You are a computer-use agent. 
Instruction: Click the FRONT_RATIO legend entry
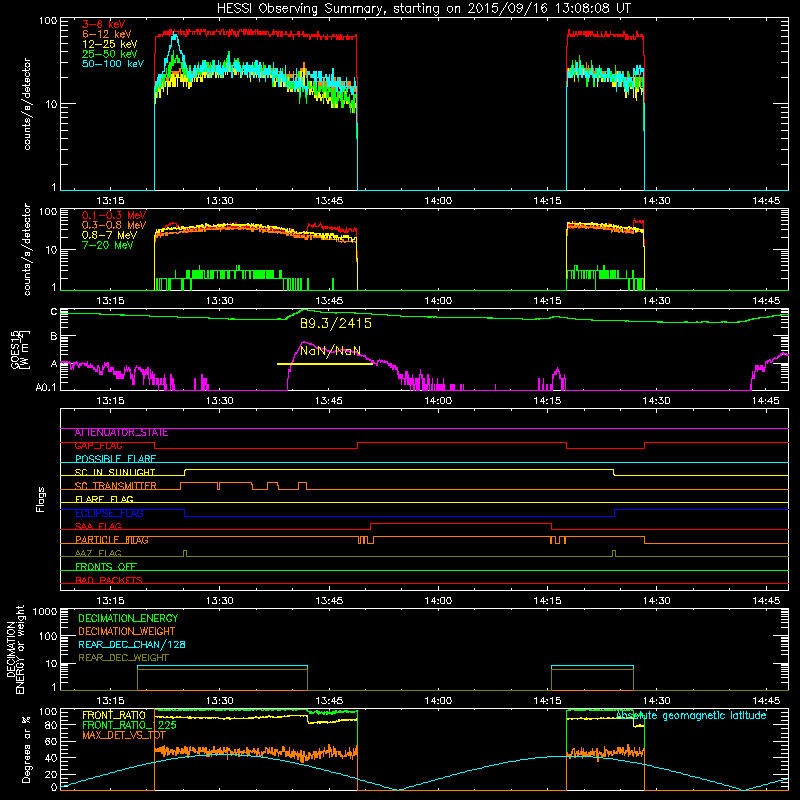tap(114, 715)
